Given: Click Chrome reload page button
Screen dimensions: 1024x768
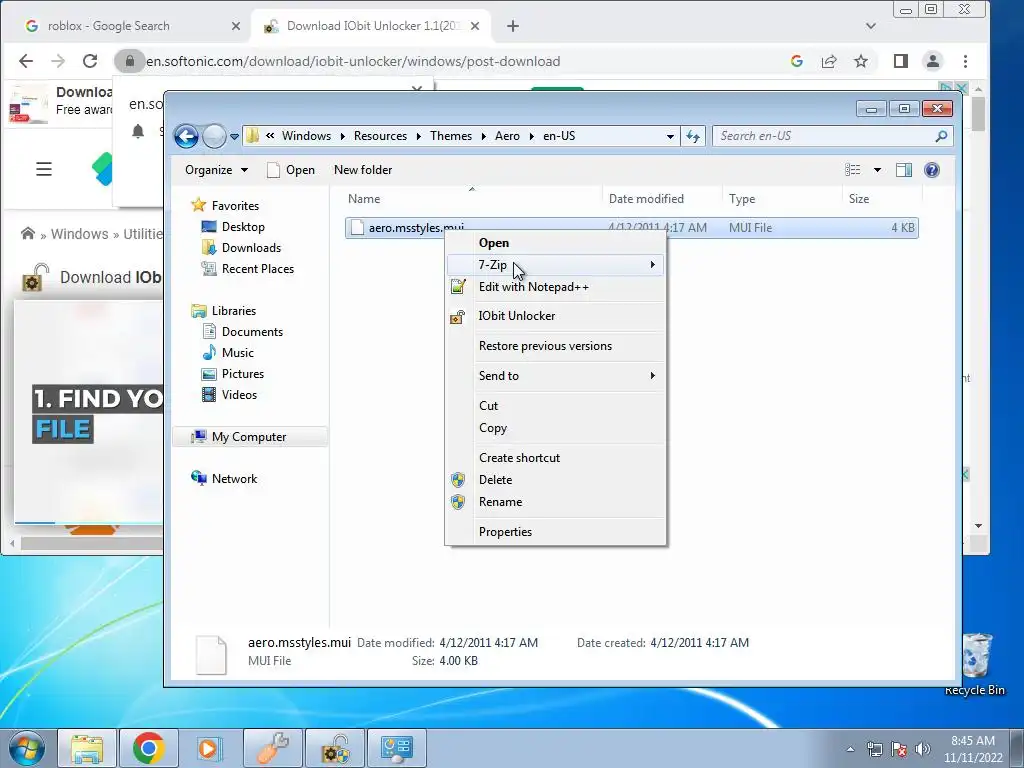Looking at the screenshot, I should click(x=89, y=61).
